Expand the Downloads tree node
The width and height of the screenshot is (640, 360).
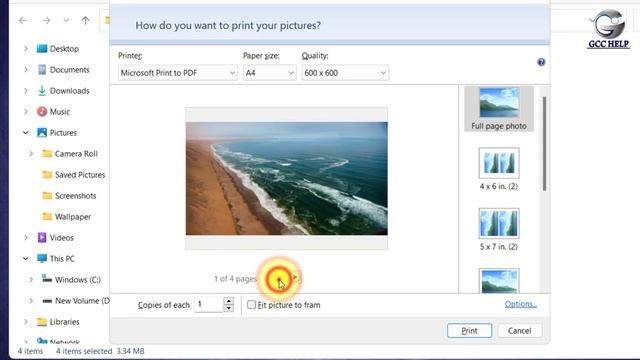click(26, 91)
